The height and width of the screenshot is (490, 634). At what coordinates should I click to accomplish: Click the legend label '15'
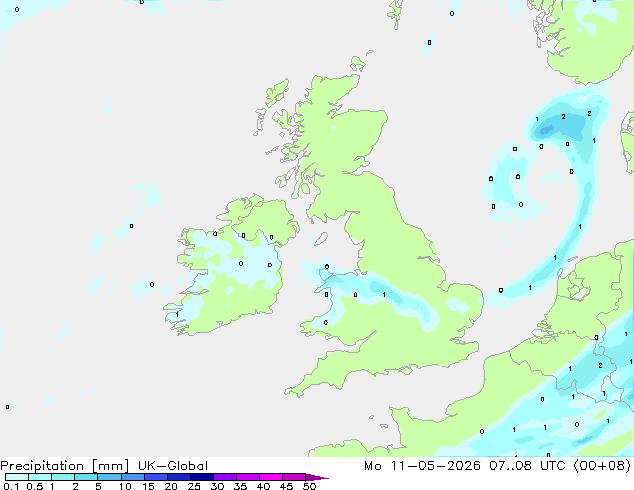pos(148,486)
